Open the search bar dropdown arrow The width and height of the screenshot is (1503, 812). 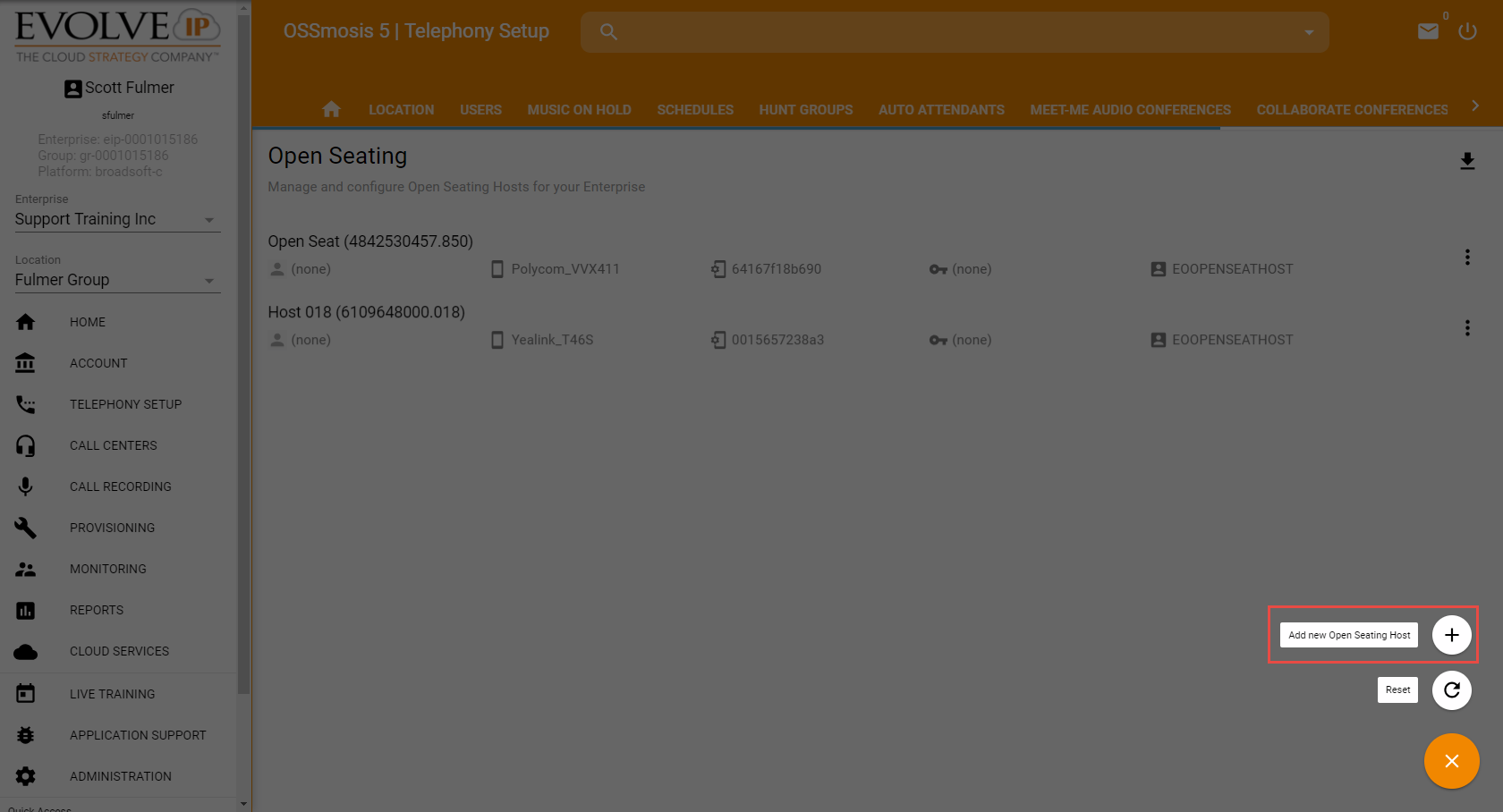pos(1309,32)
